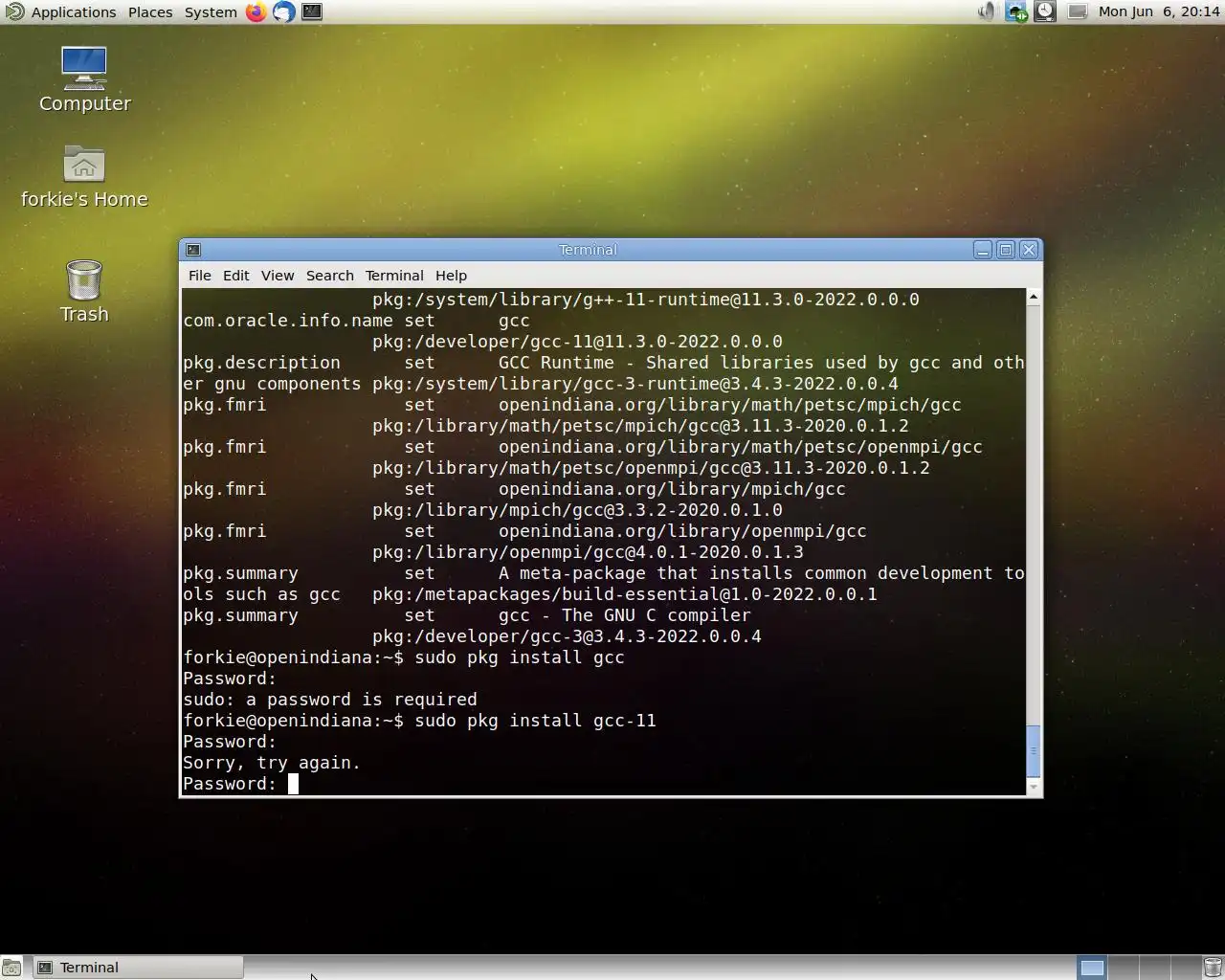Click 'openindiana.org/library/openmpi/gcc' text
Viewport: 1225px width, 980px height.
click(682, 531)
